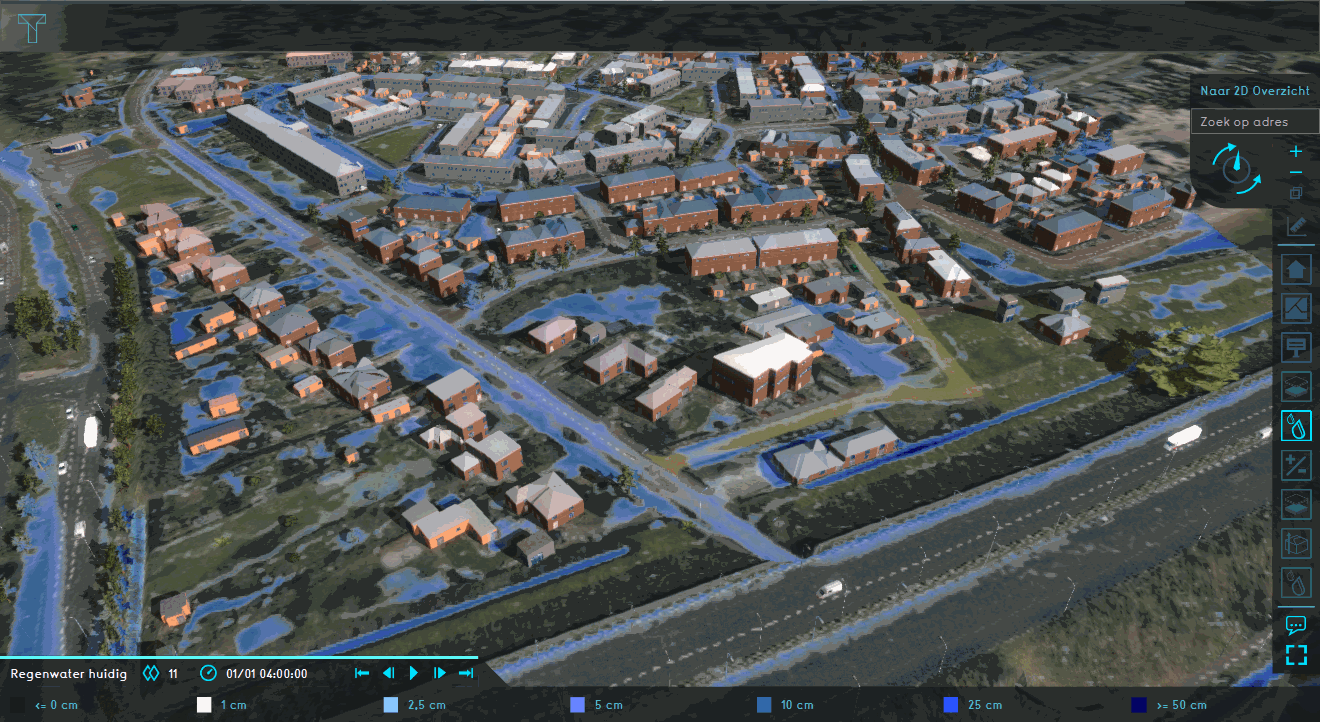This screenshot has height=722, width=1320.
Task: Click the >= 50 cm legend swatch
Action: (x=1138, y=705)
